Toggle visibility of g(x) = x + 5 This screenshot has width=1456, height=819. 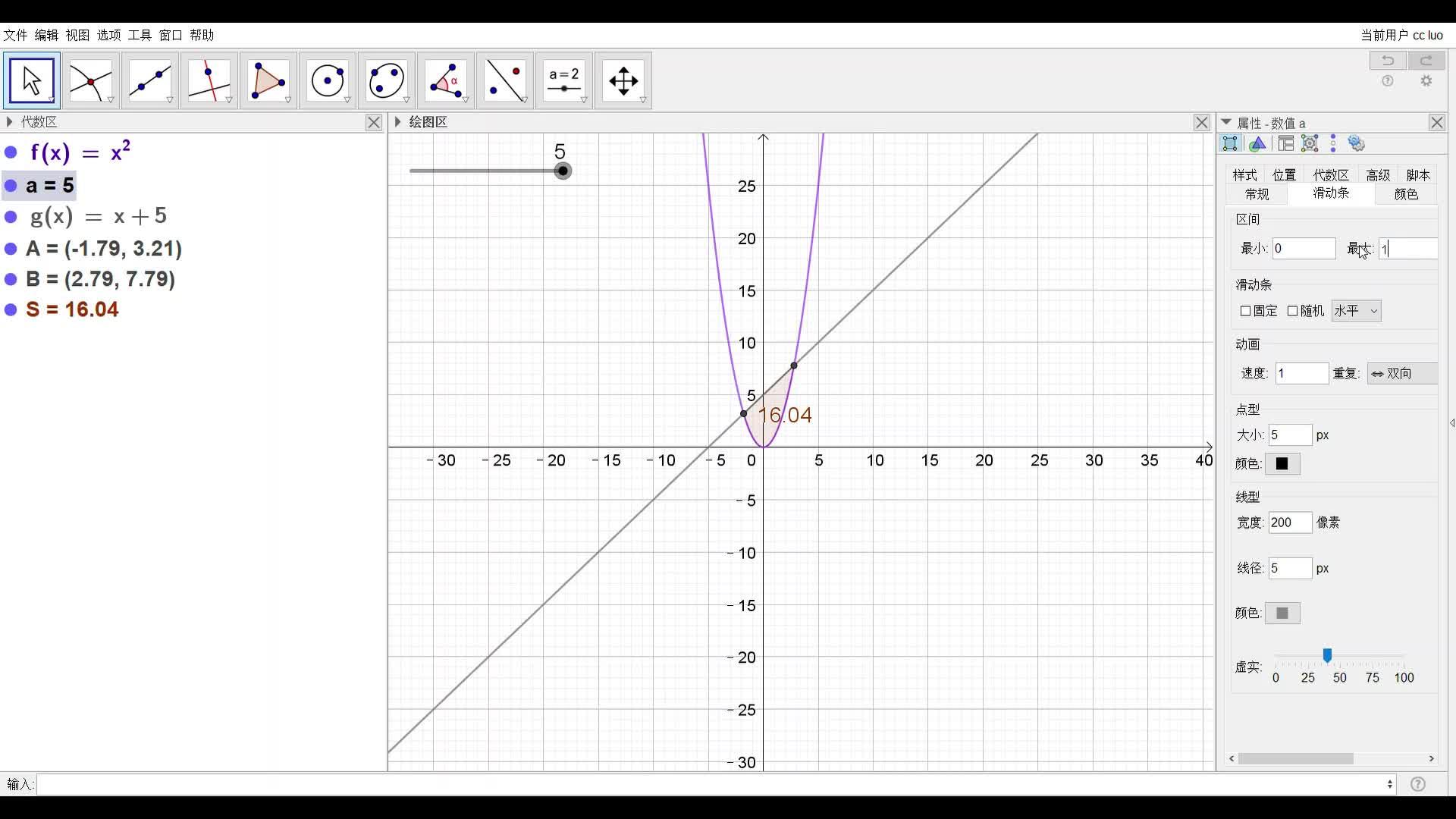click(11, 217)
